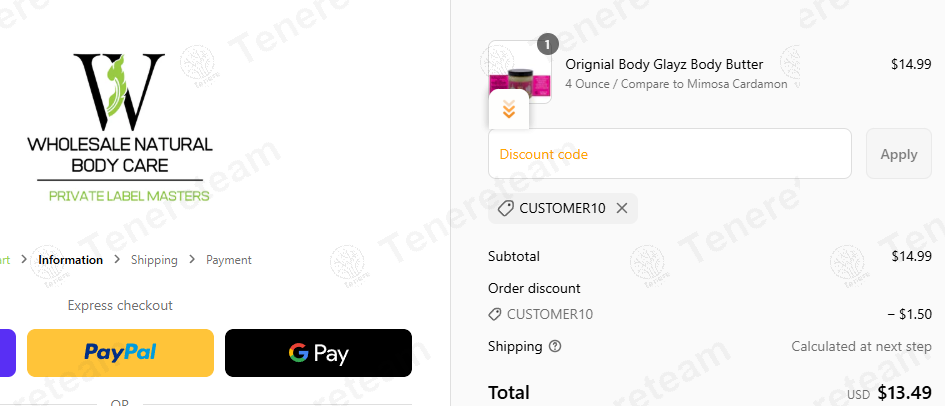Click the Body Butter product thumbnail
The width and height of the screenshot is (945, 406).
point(520,72)
